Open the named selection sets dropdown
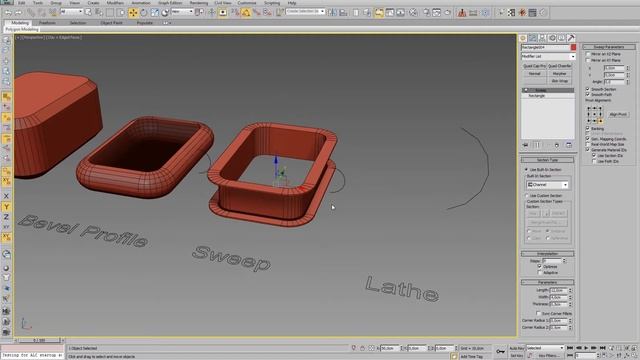This screenshot has width=640, height=360. pyautogui.click(x=305, y=12)
